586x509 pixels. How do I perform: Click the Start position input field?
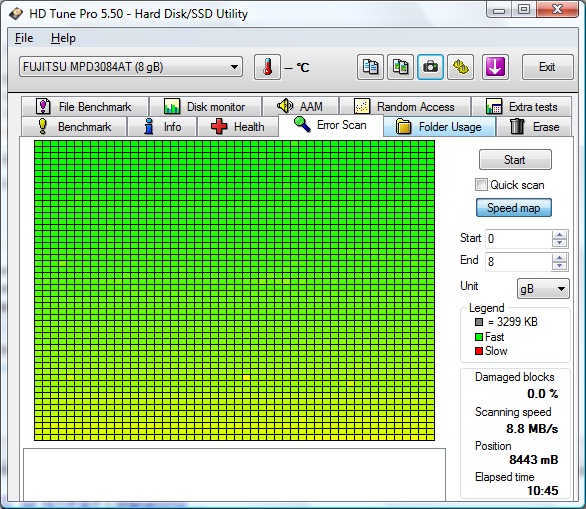[518, 239]
